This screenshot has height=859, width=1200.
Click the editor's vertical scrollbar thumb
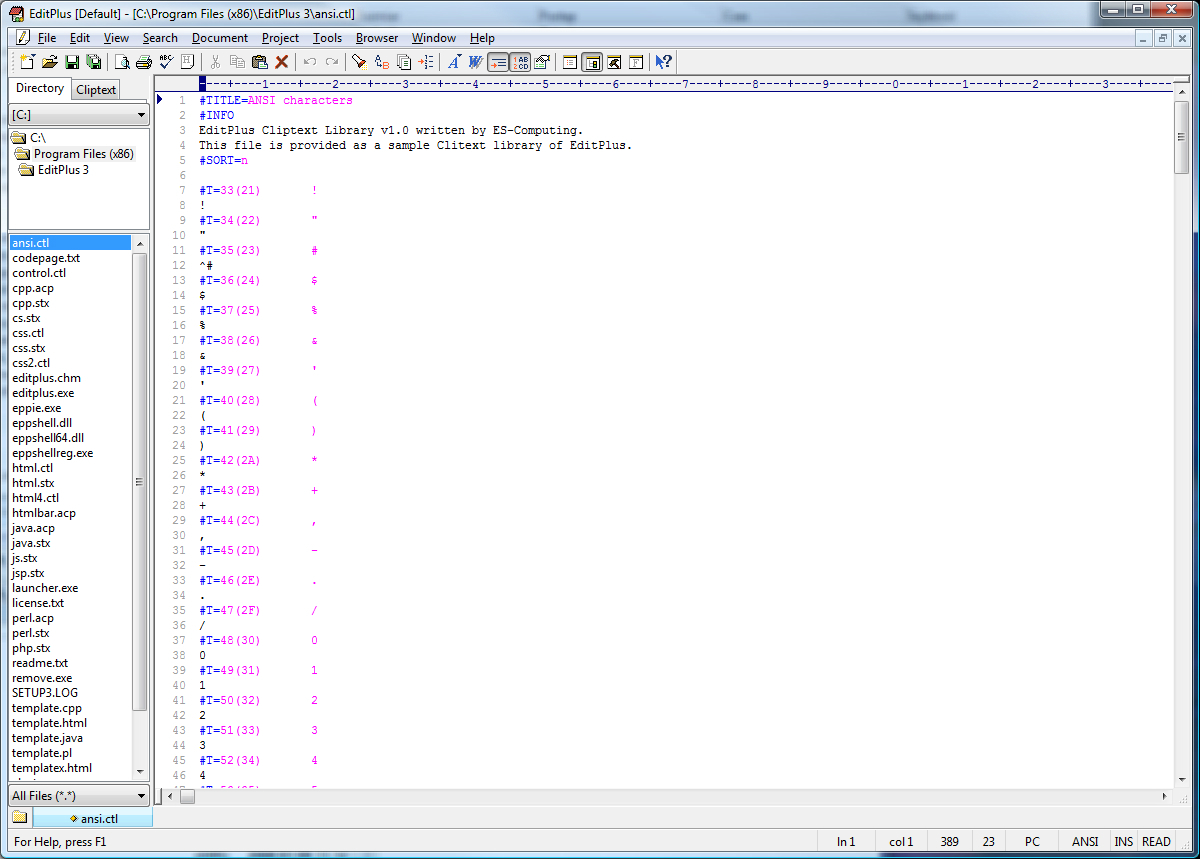coord(1181,137)
